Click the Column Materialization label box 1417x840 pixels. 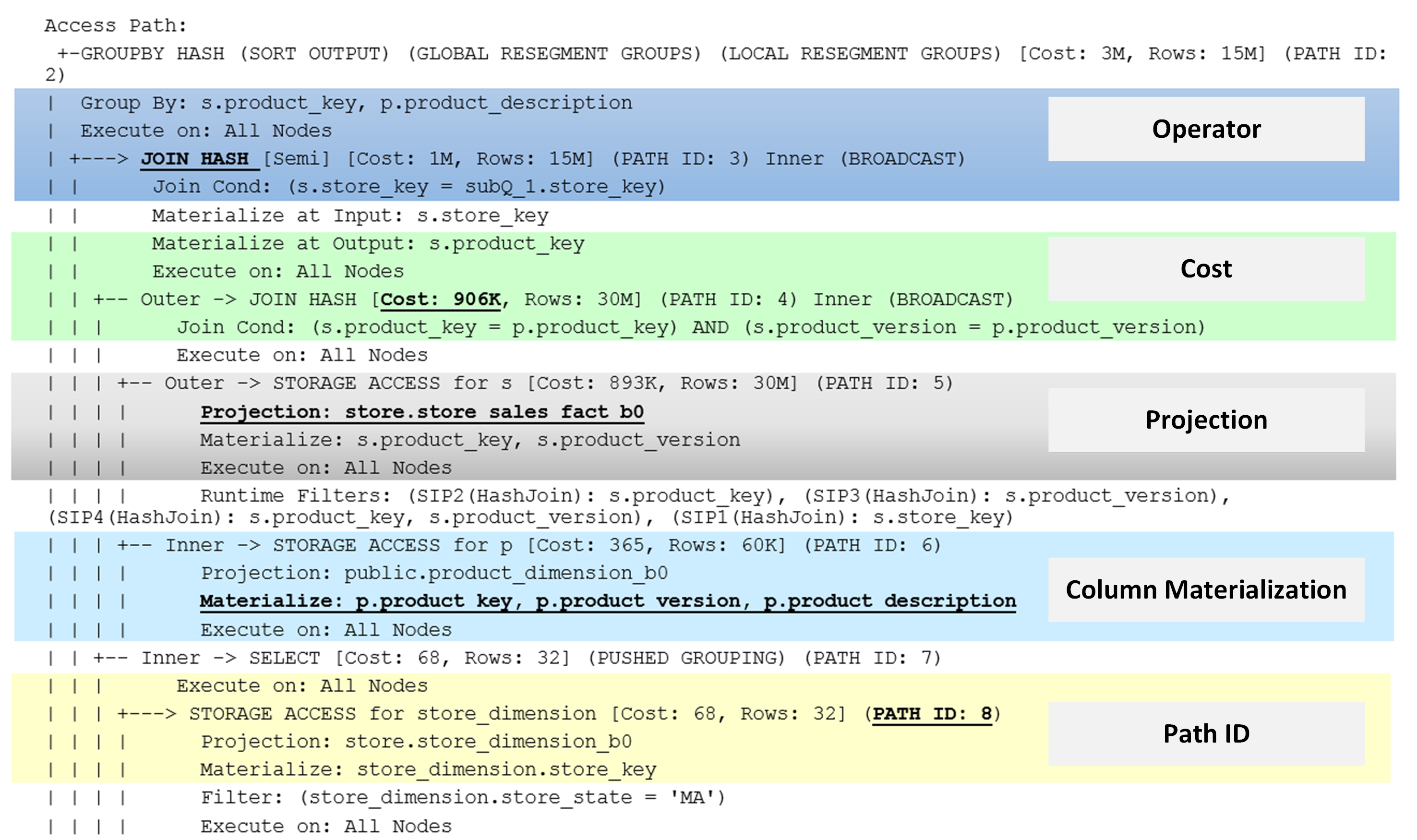coord(1205,590)
